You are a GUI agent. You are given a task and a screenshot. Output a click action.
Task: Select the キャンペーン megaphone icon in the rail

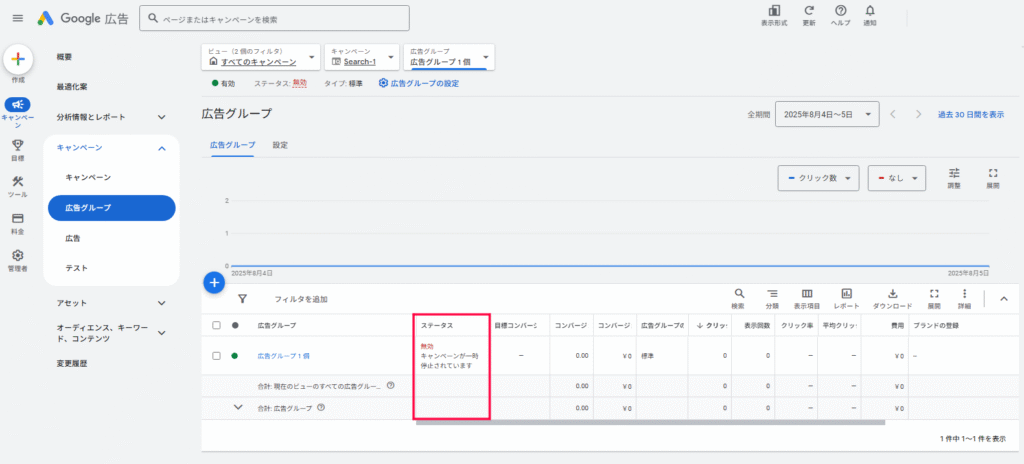[18, 105]
